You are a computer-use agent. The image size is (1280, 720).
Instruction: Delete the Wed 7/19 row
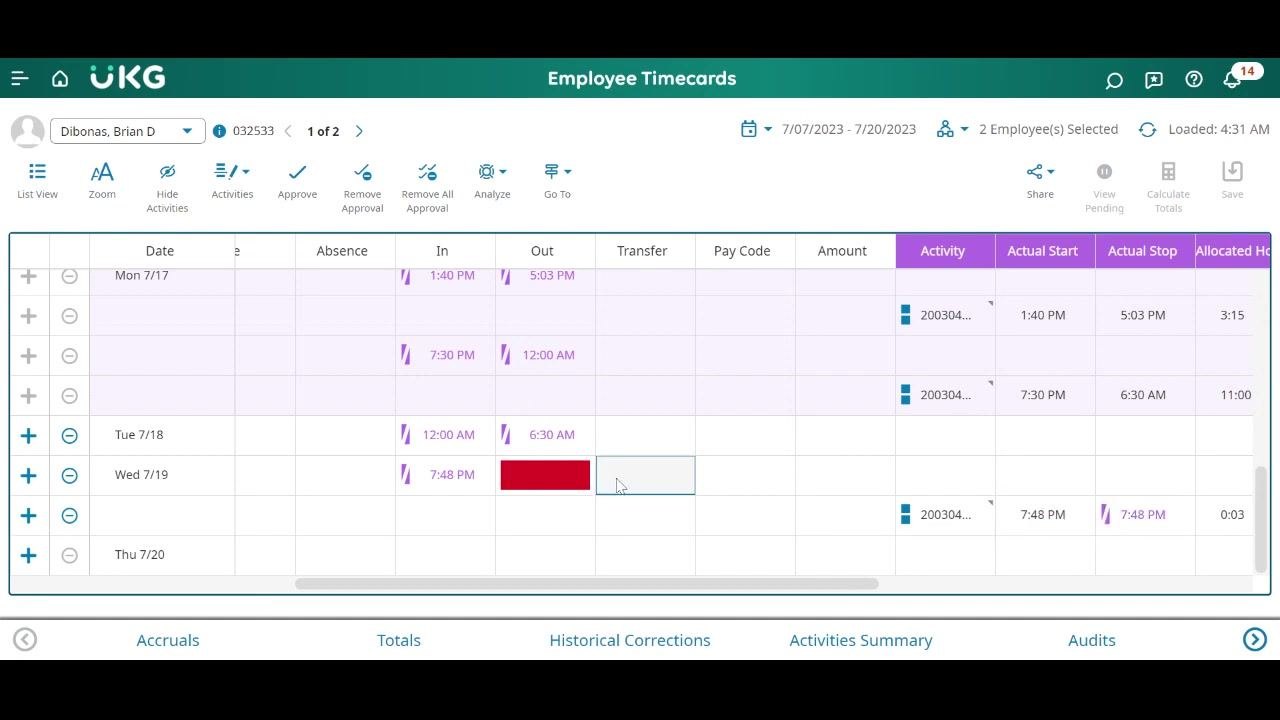69,475
